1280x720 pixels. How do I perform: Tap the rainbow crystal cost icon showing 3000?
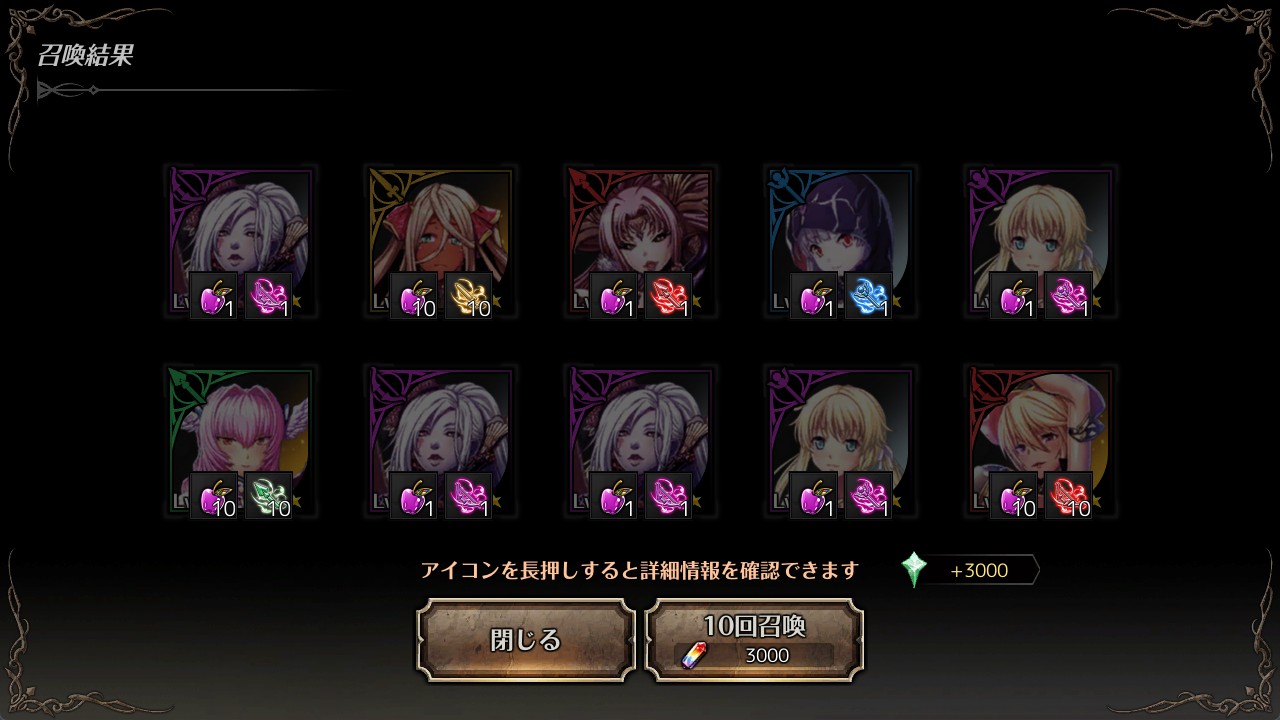pos(691,656)
